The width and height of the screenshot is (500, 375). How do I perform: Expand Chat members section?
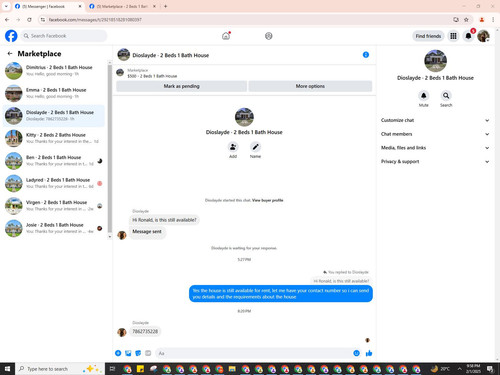click(x=435, y=134)
